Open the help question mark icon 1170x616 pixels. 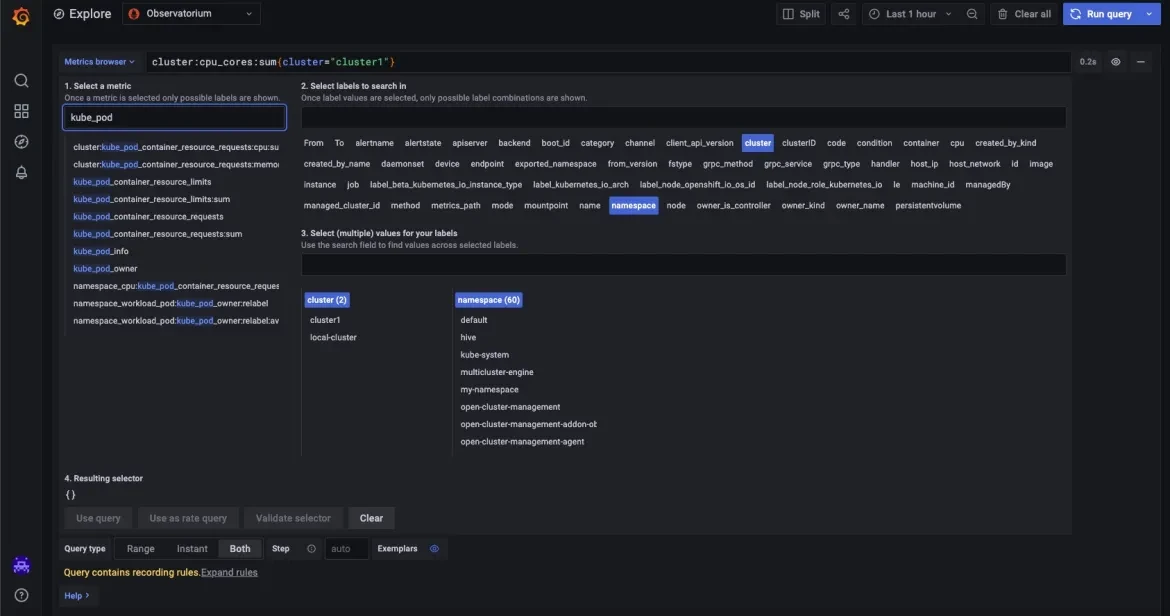21,595
